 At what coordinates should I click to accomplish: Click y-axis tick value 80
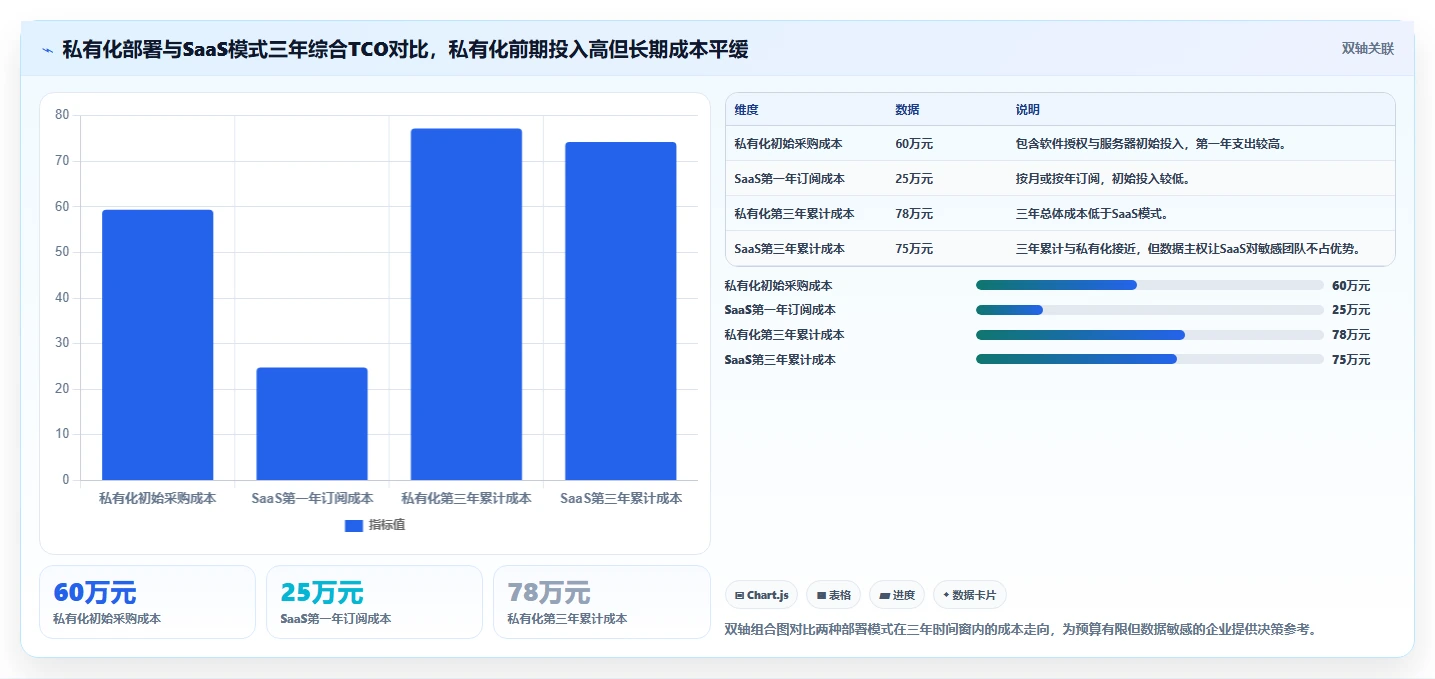click(62, 115)
